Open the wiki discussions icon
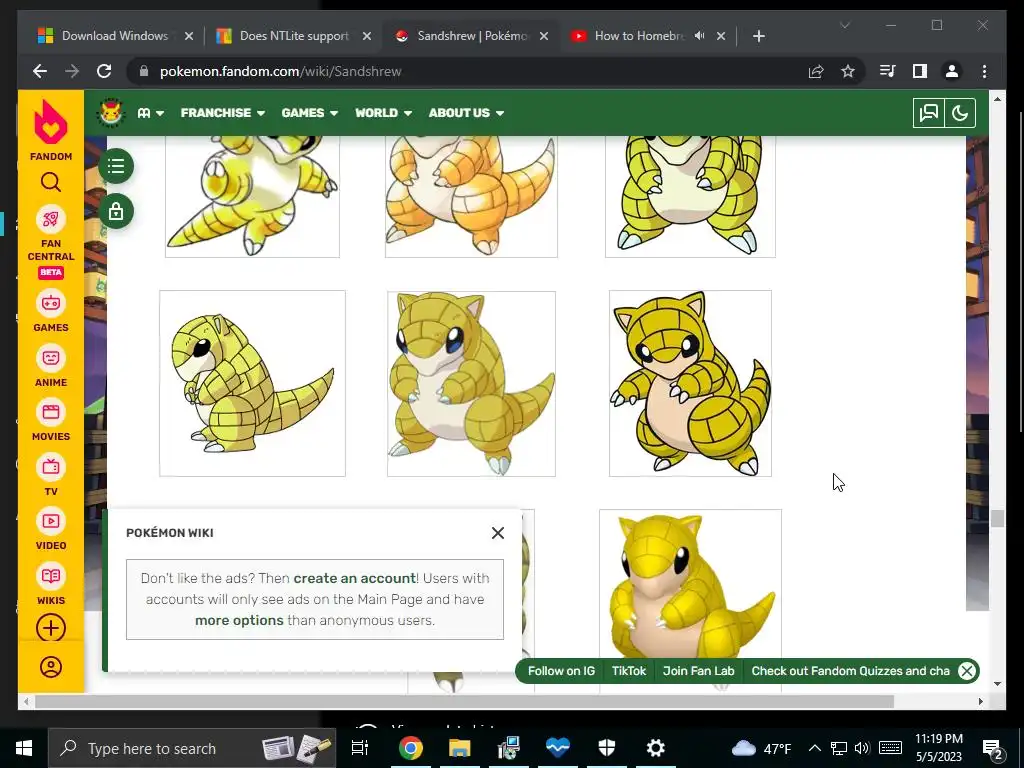This screenshot has width=1024, height=768. (929, 113)
